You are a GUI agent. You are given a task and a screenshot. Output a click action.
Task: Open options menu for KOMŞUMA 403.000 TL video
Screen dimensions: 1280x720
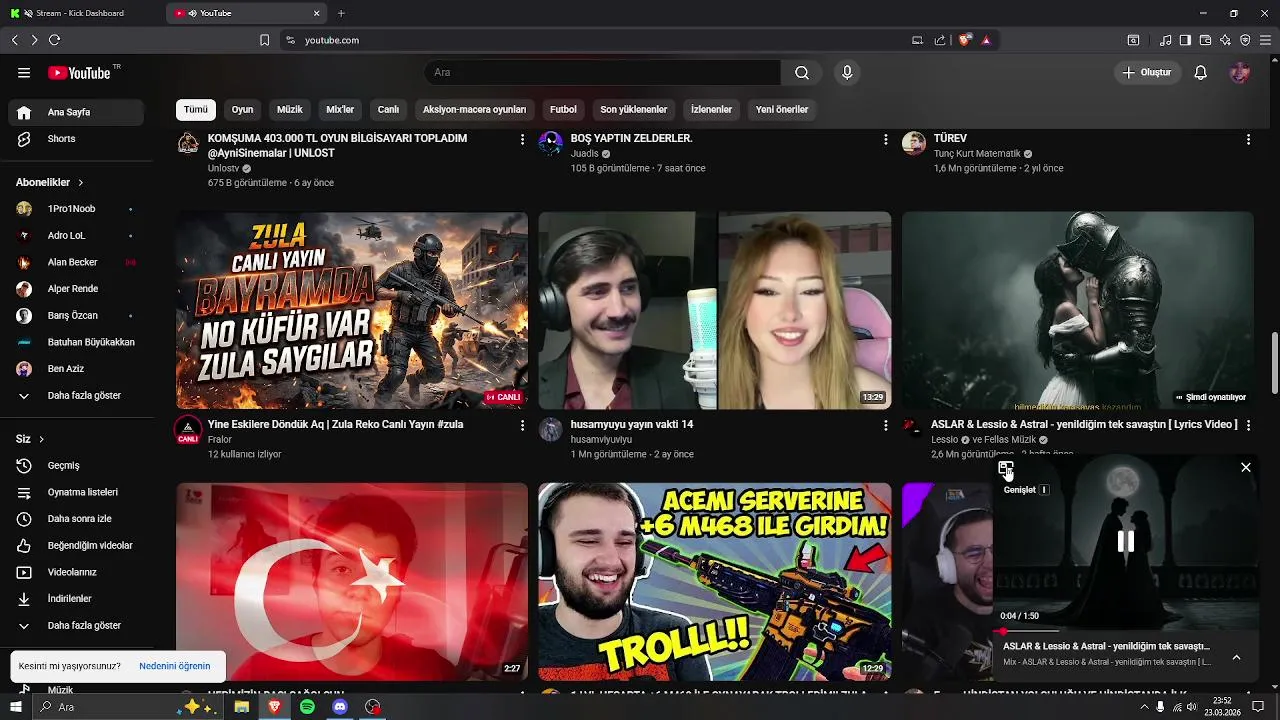click(x=522, y=140)
